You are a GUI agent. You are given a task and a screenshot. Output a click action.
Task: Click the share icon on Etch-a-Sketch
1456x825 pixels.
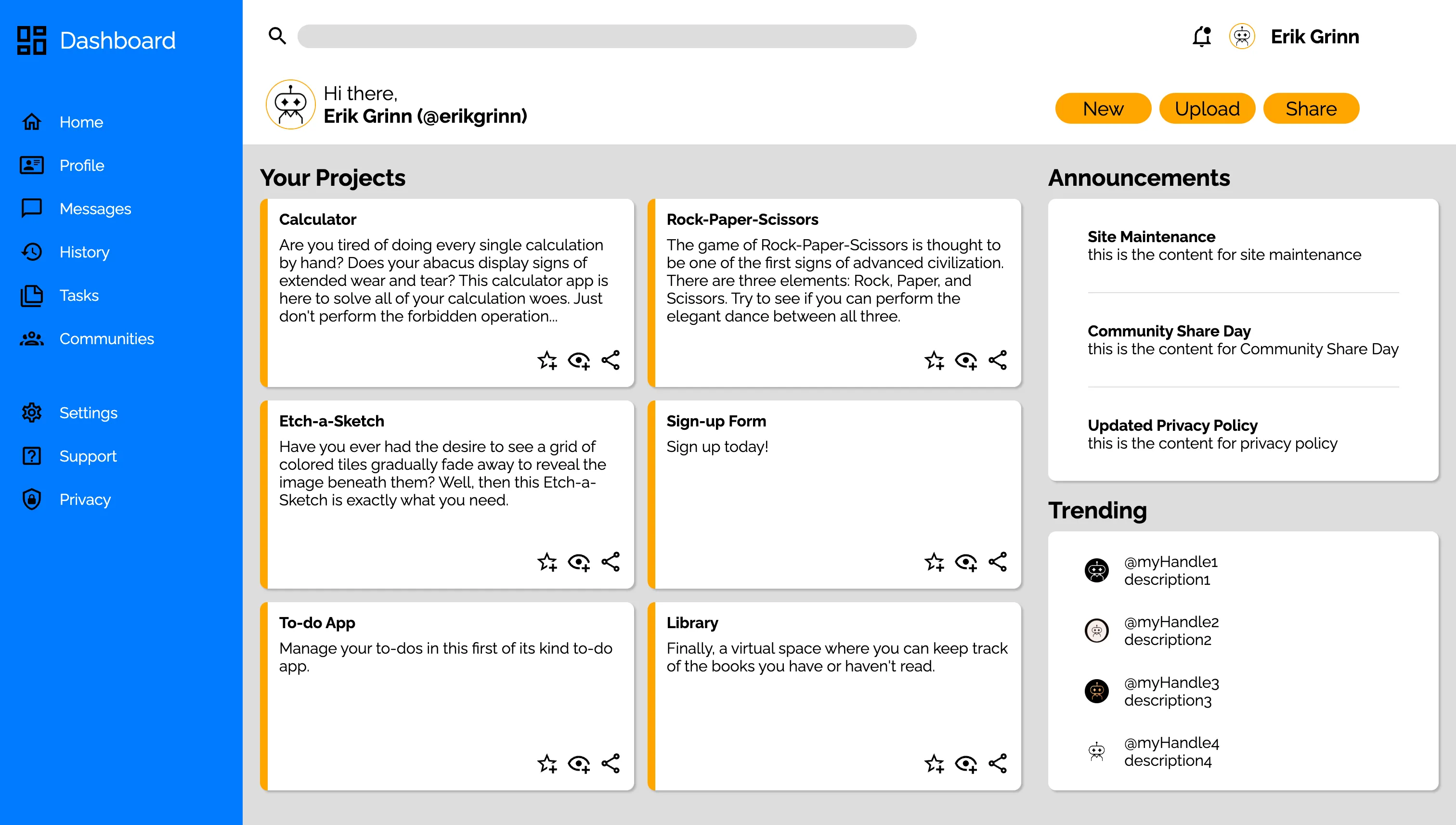point(611,561)
